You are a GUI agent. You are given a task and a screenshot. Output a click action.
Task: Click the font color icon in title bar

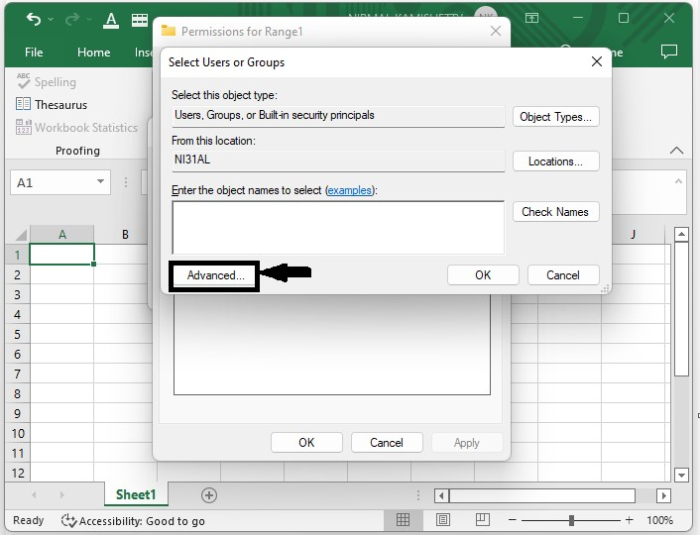point(111,20)
